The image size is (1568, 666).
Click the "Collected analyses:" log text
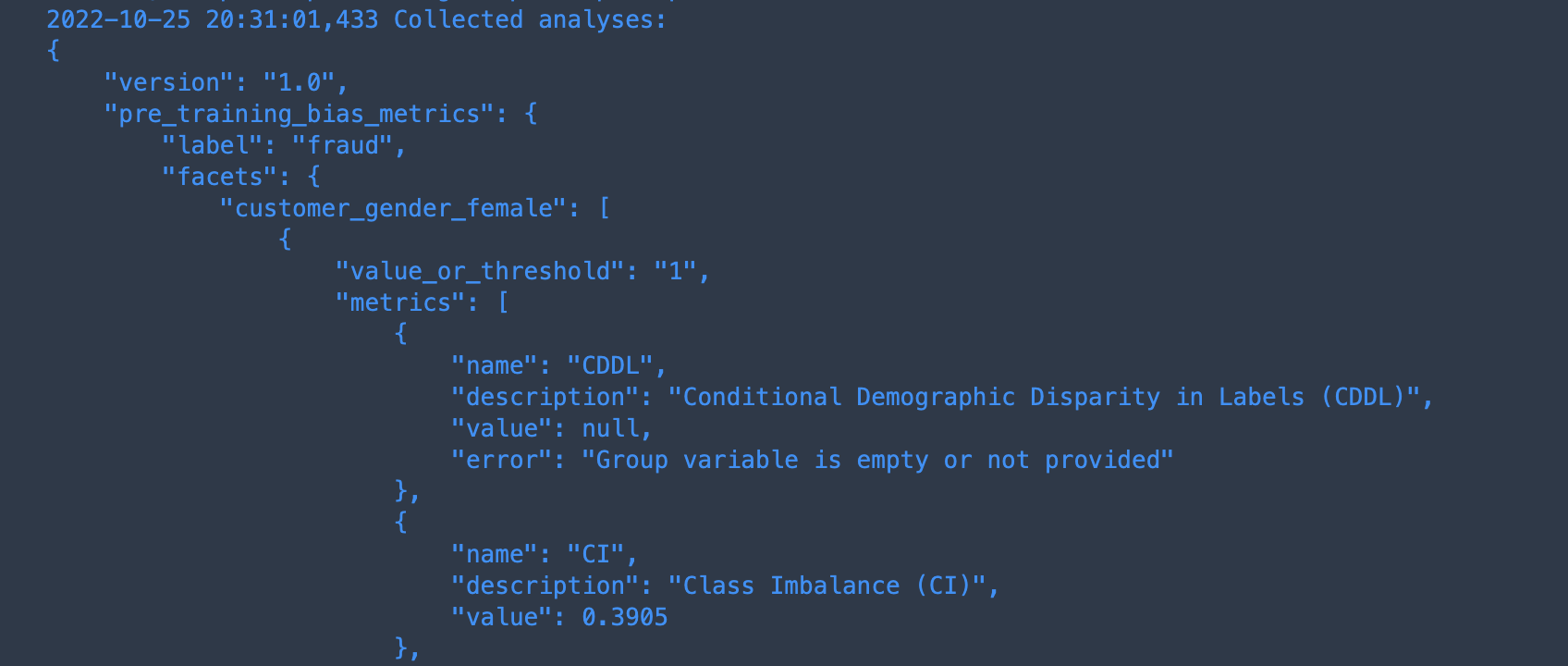(x=530, y=19)
